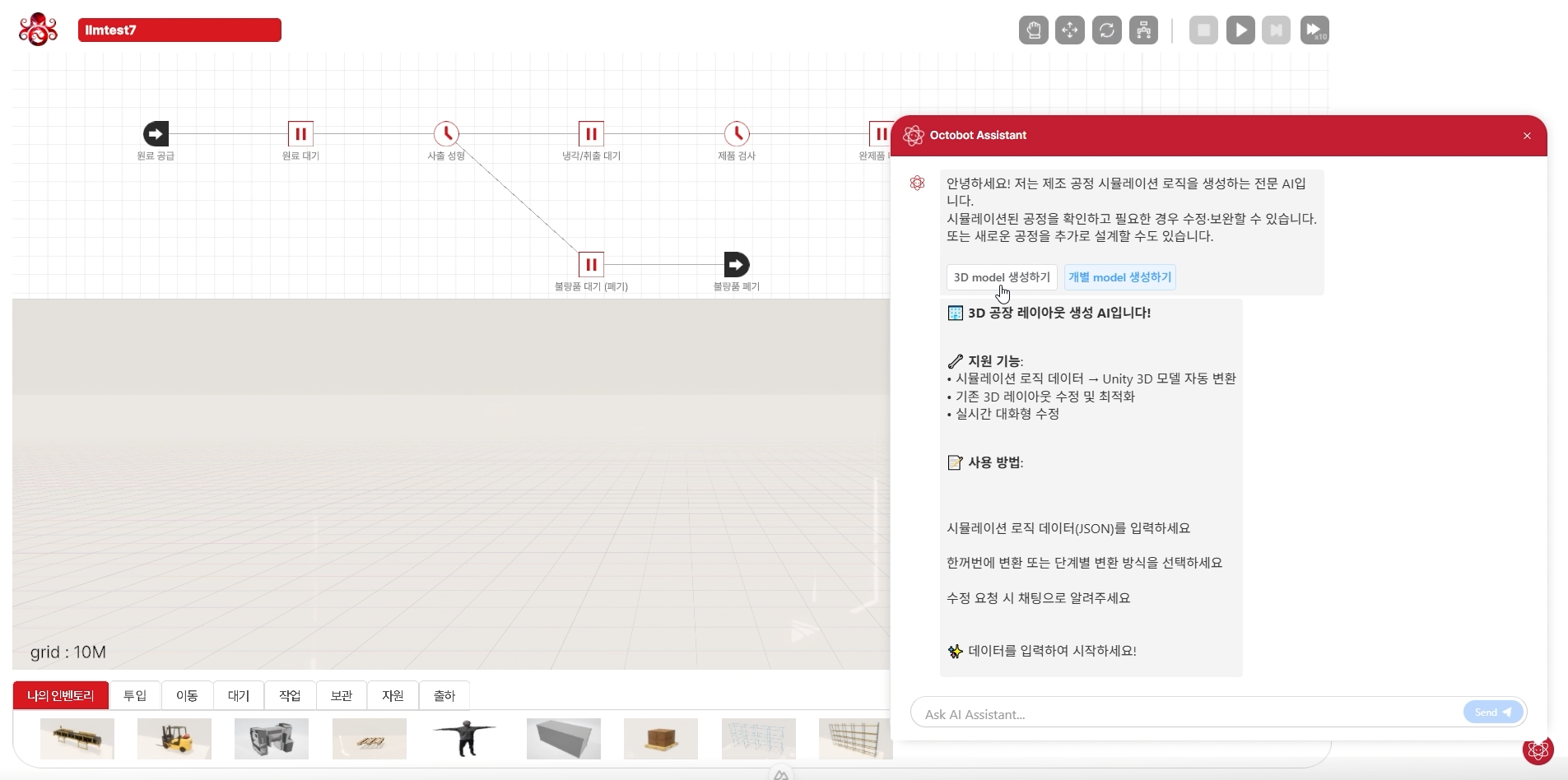
Task: Open the flowchart layout tool
Action: (x=1143, y=30)
